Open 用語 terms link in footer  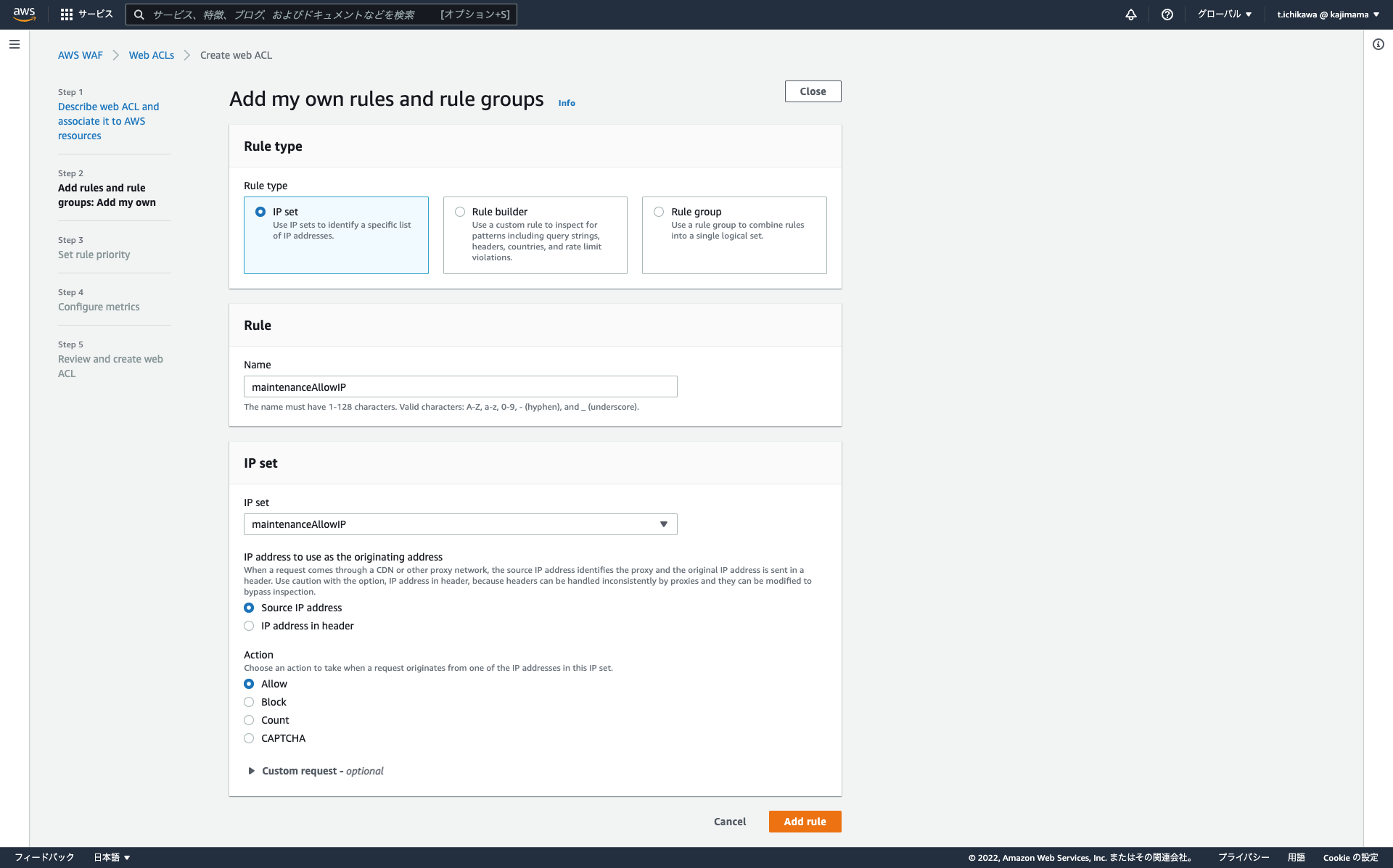(x=1297, y=857)
